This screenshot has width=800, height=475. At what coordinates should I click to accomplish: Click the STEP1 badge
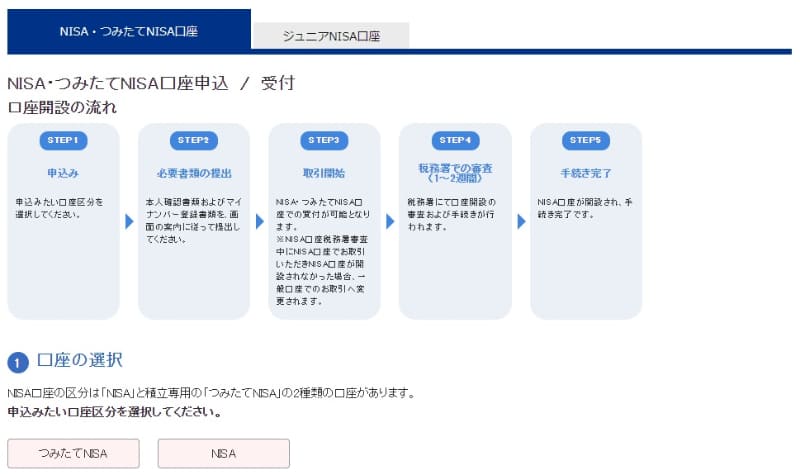tap(63, 140)
